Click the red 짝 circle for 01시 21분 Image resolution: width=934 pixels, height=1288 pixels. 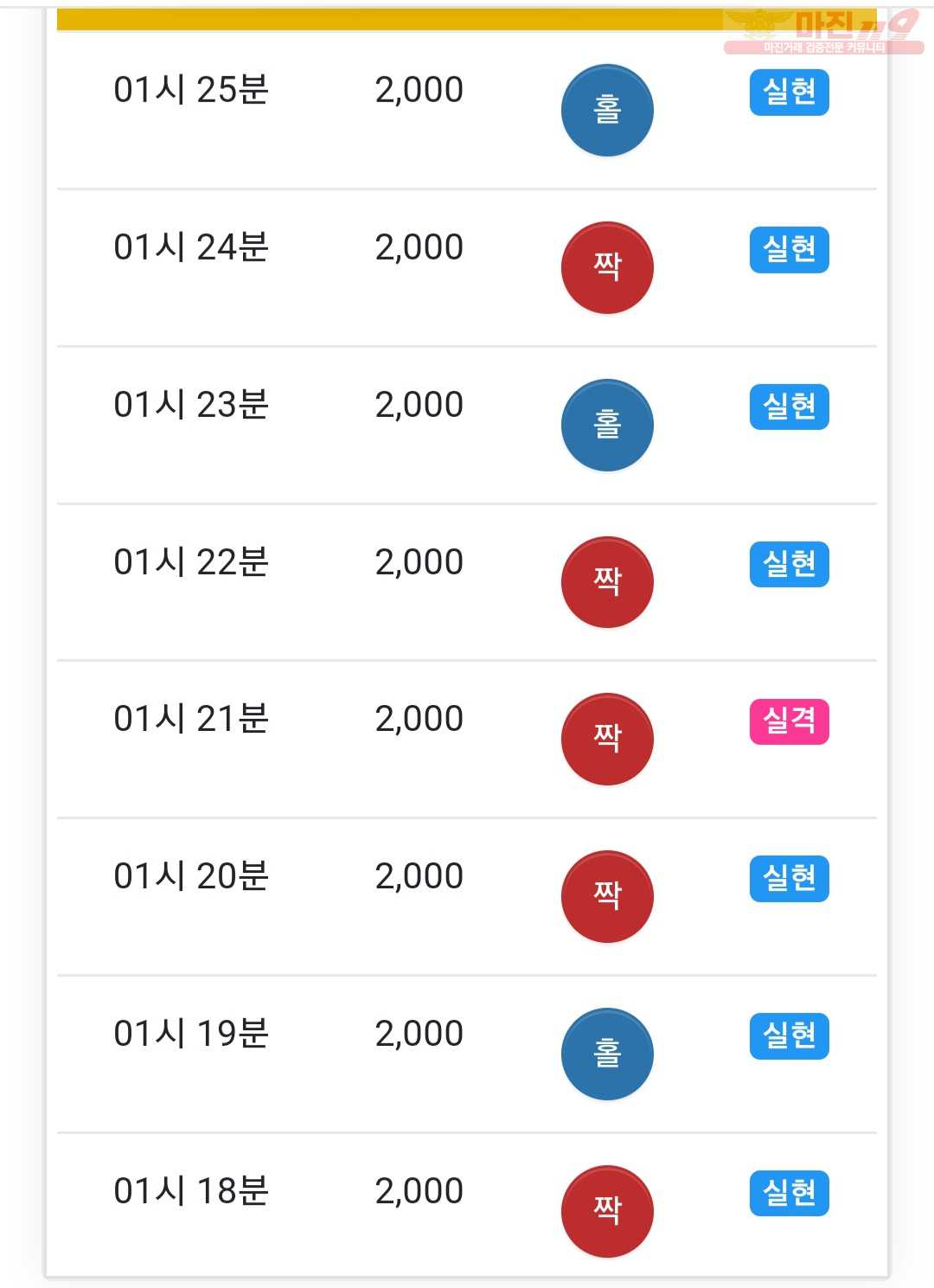(607, 739)
